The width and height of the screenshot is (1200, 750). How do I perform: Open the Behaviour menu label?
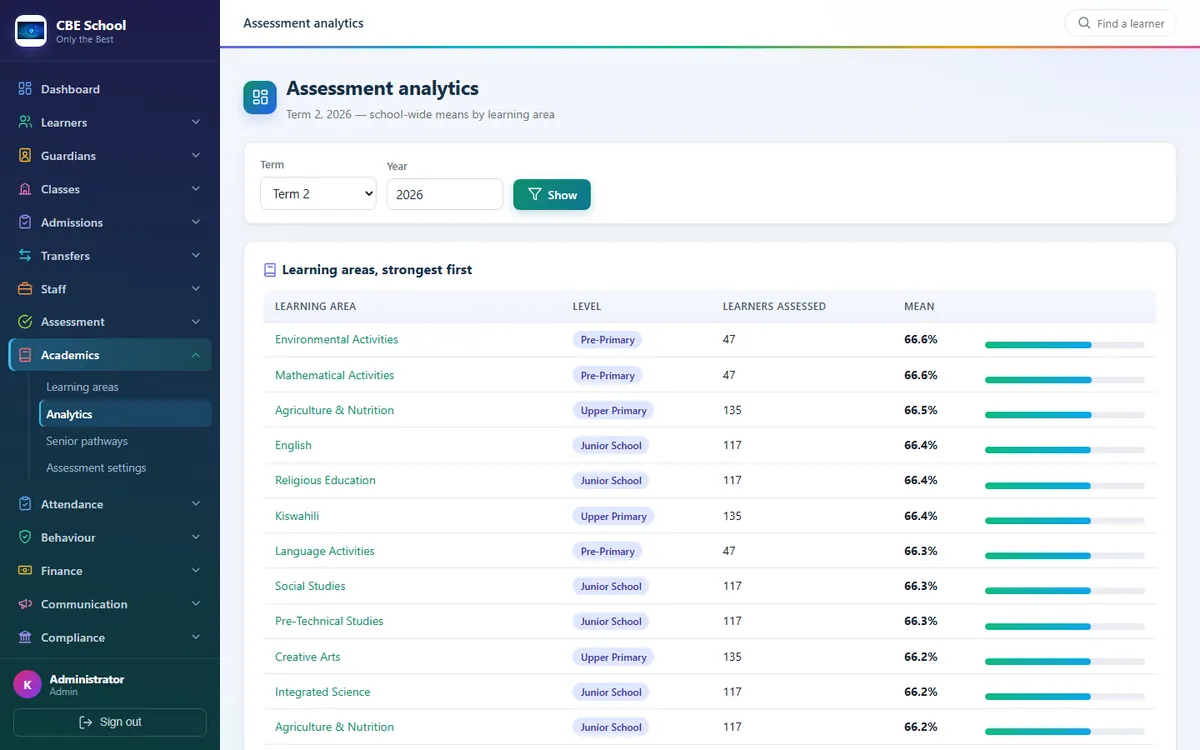point(68,537)
